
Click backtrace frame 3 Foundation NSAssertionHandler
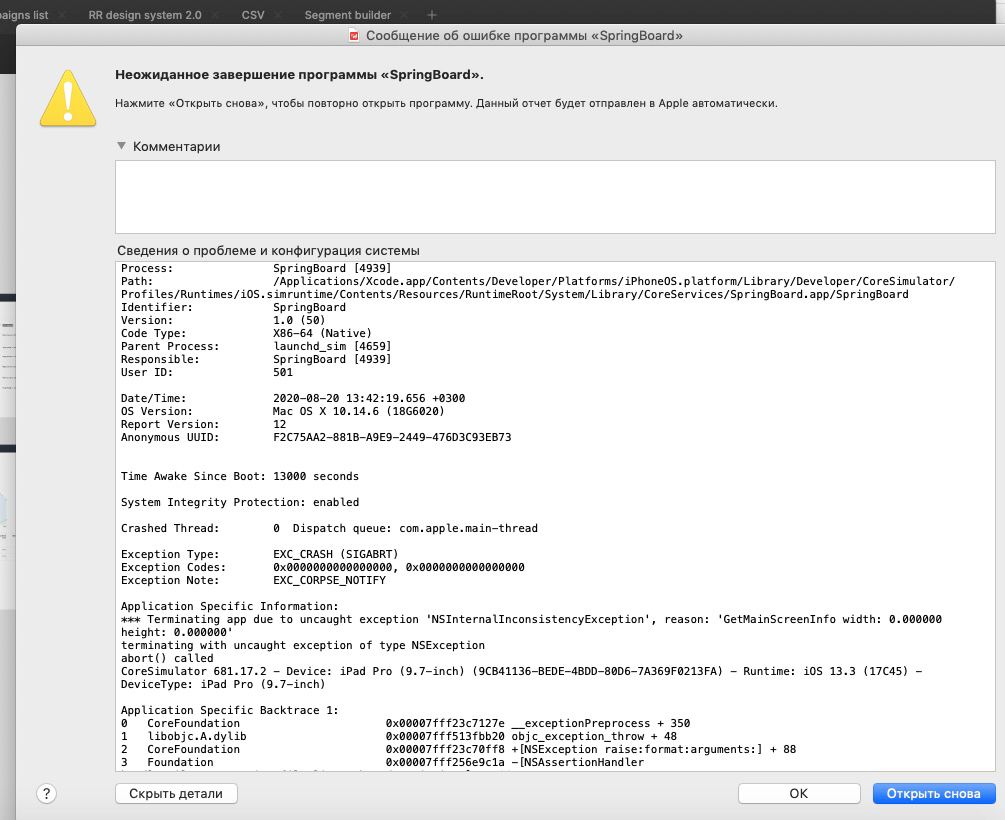[x=383, y=762]
